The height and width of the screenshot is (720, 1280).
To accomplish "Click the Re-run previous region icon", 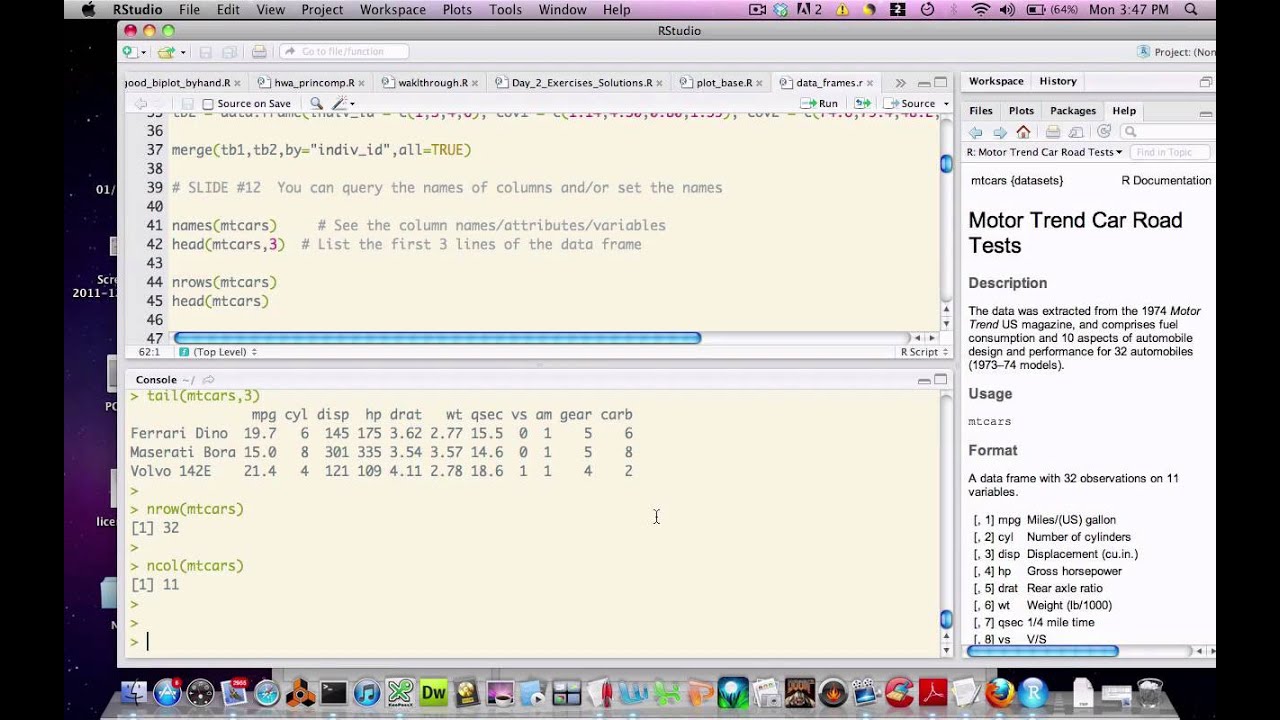I will (862, 103).
